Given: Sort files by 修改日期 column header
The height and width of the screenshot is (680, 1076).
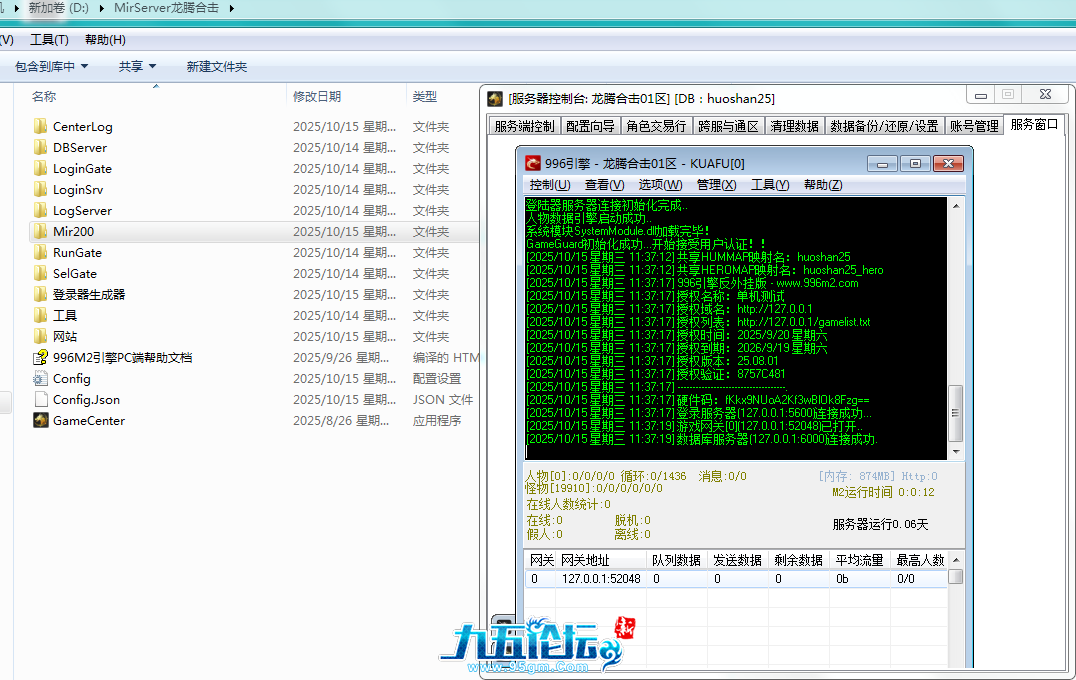Looking at the screenshot, I should (317, 97).
